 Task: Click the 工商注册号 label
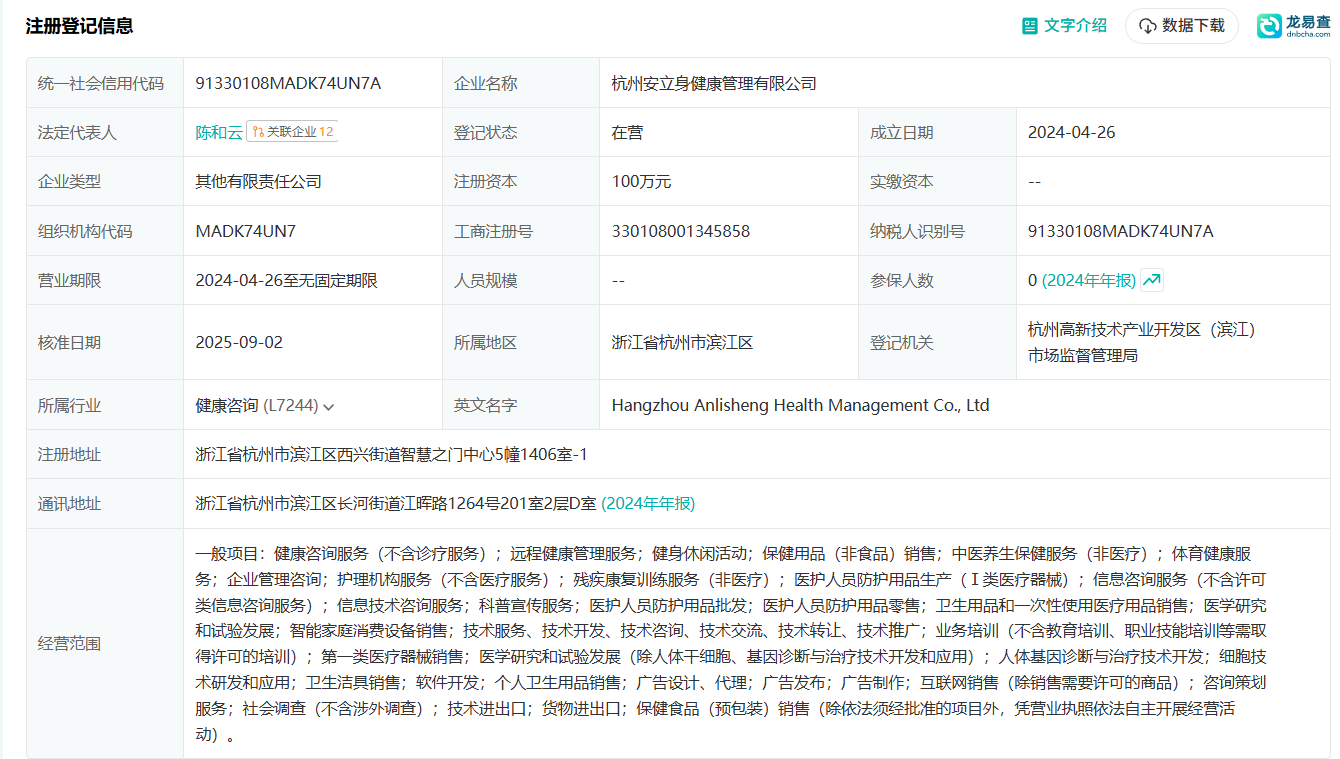point(494,231)
